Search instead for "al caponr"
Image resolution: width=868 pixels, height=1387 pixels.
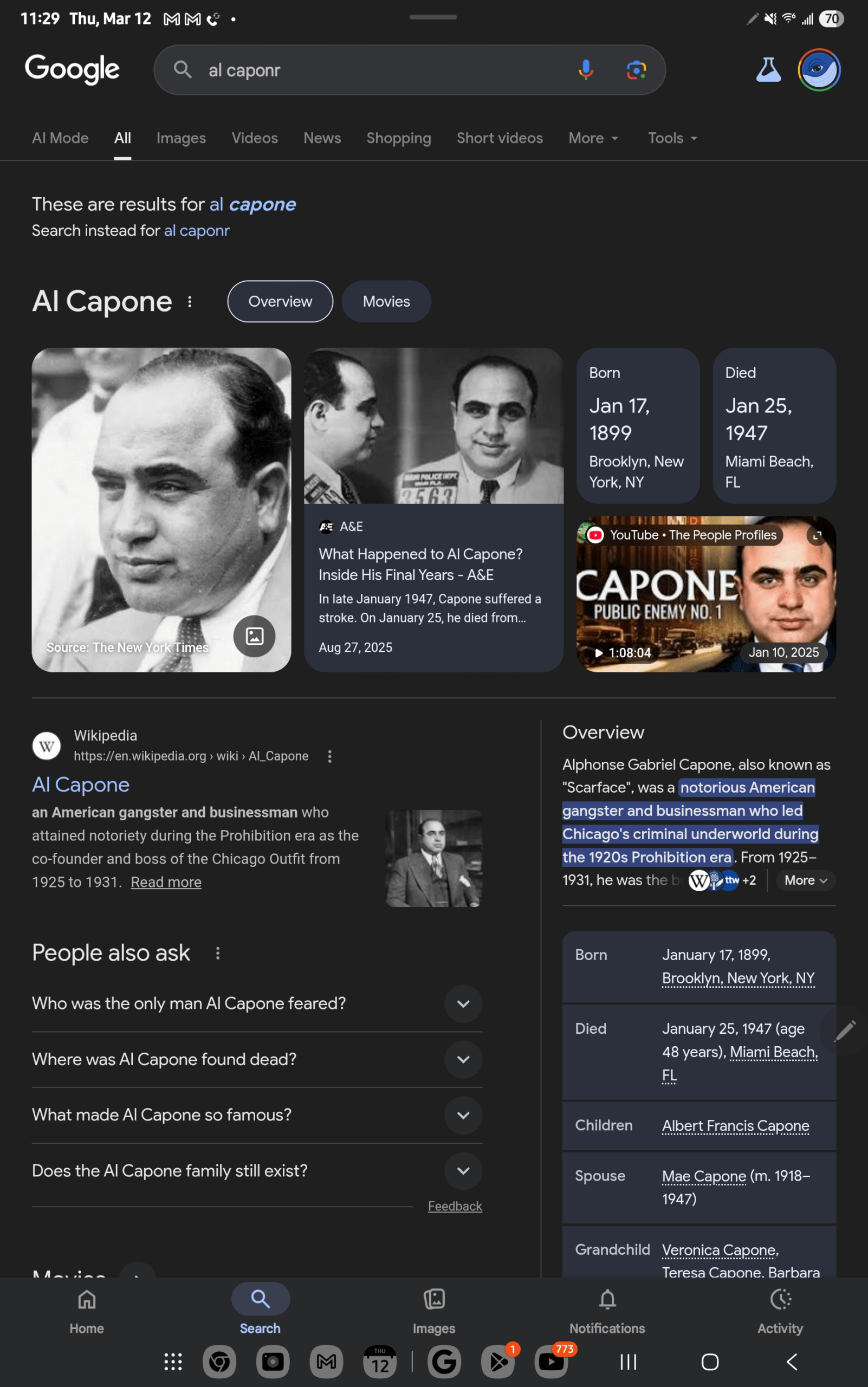197,231
